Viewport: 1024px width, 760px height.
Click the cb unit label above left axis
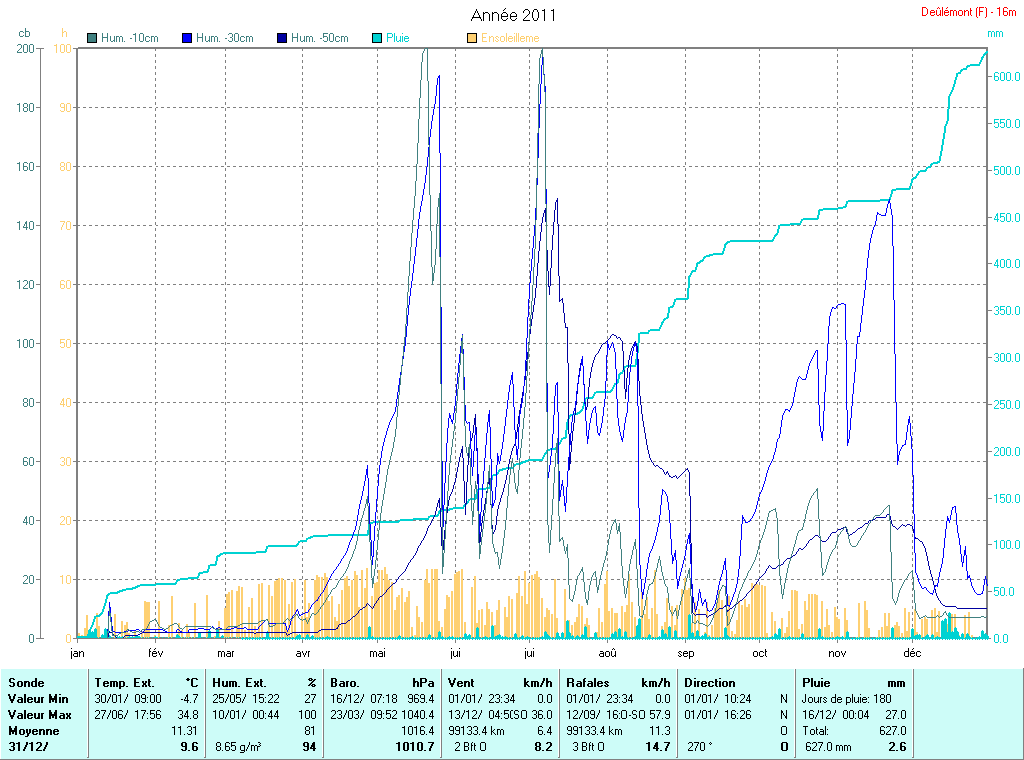(x=24, y=33)
